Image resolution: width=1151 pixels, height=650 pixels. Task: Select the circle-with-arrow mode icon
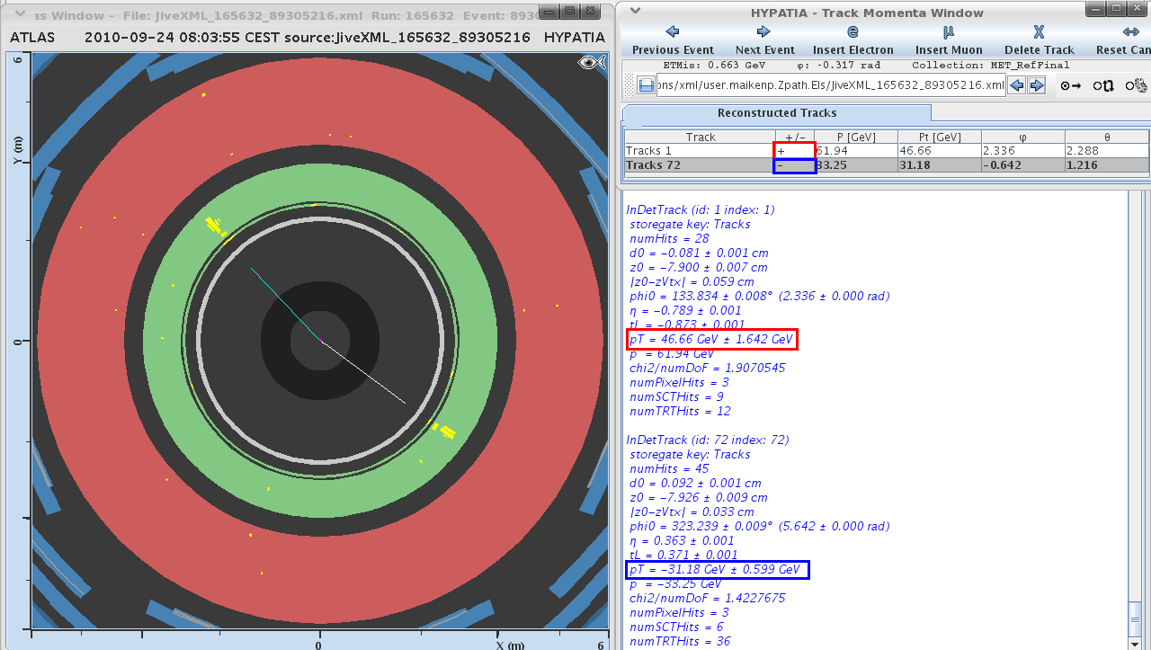1070,86
